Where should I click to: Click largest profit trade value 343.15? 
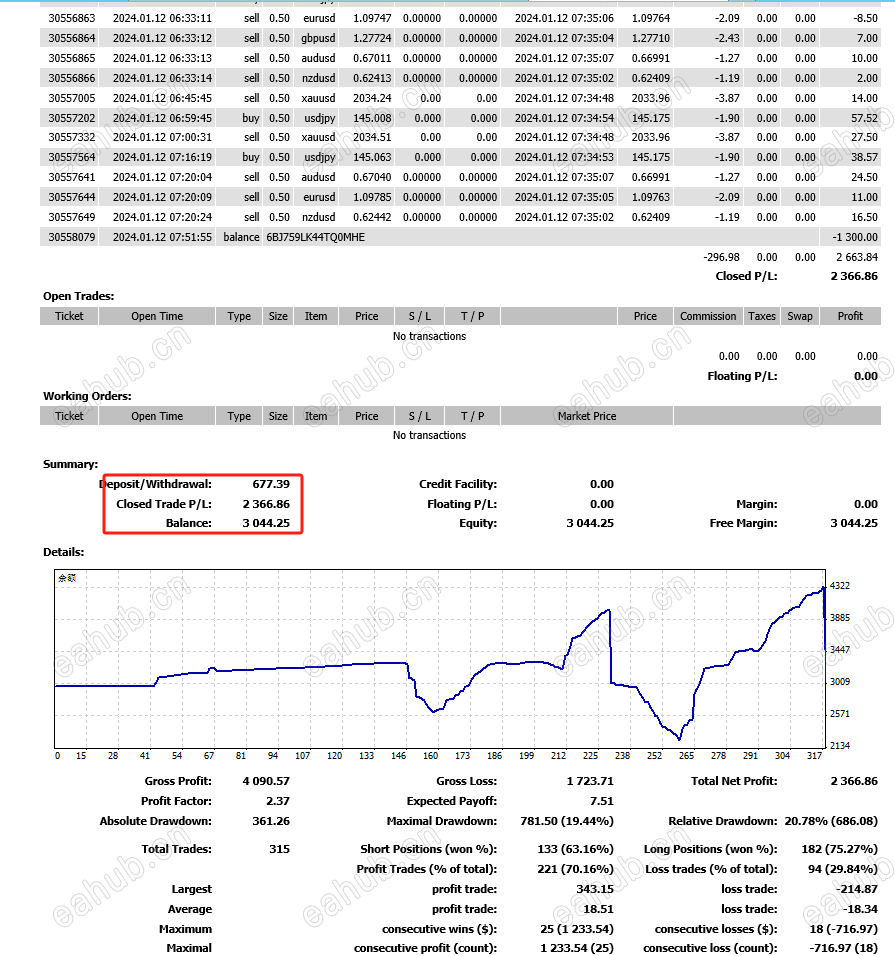click(595, 890)
